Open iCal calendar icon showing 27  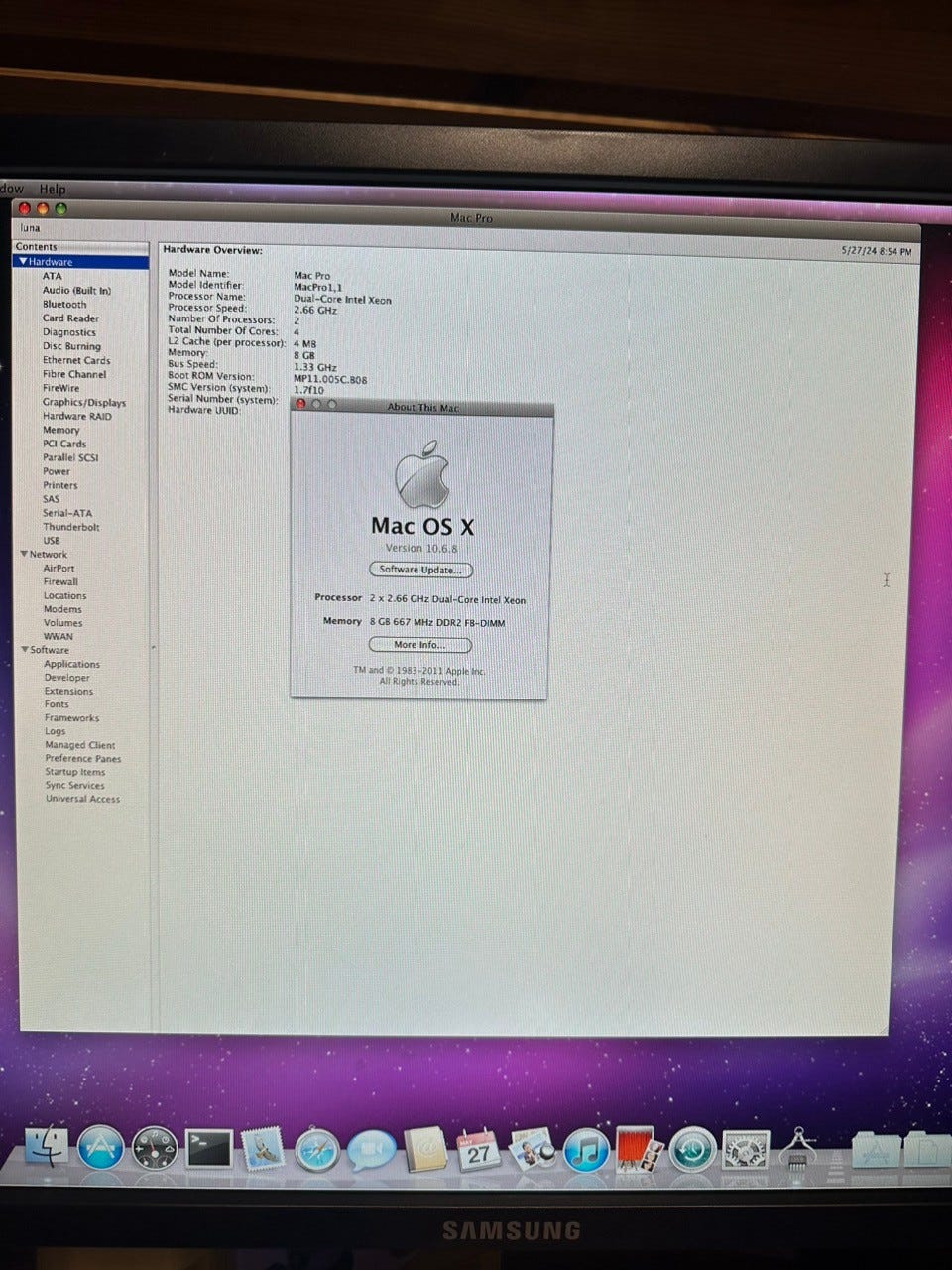point(479,1150)
